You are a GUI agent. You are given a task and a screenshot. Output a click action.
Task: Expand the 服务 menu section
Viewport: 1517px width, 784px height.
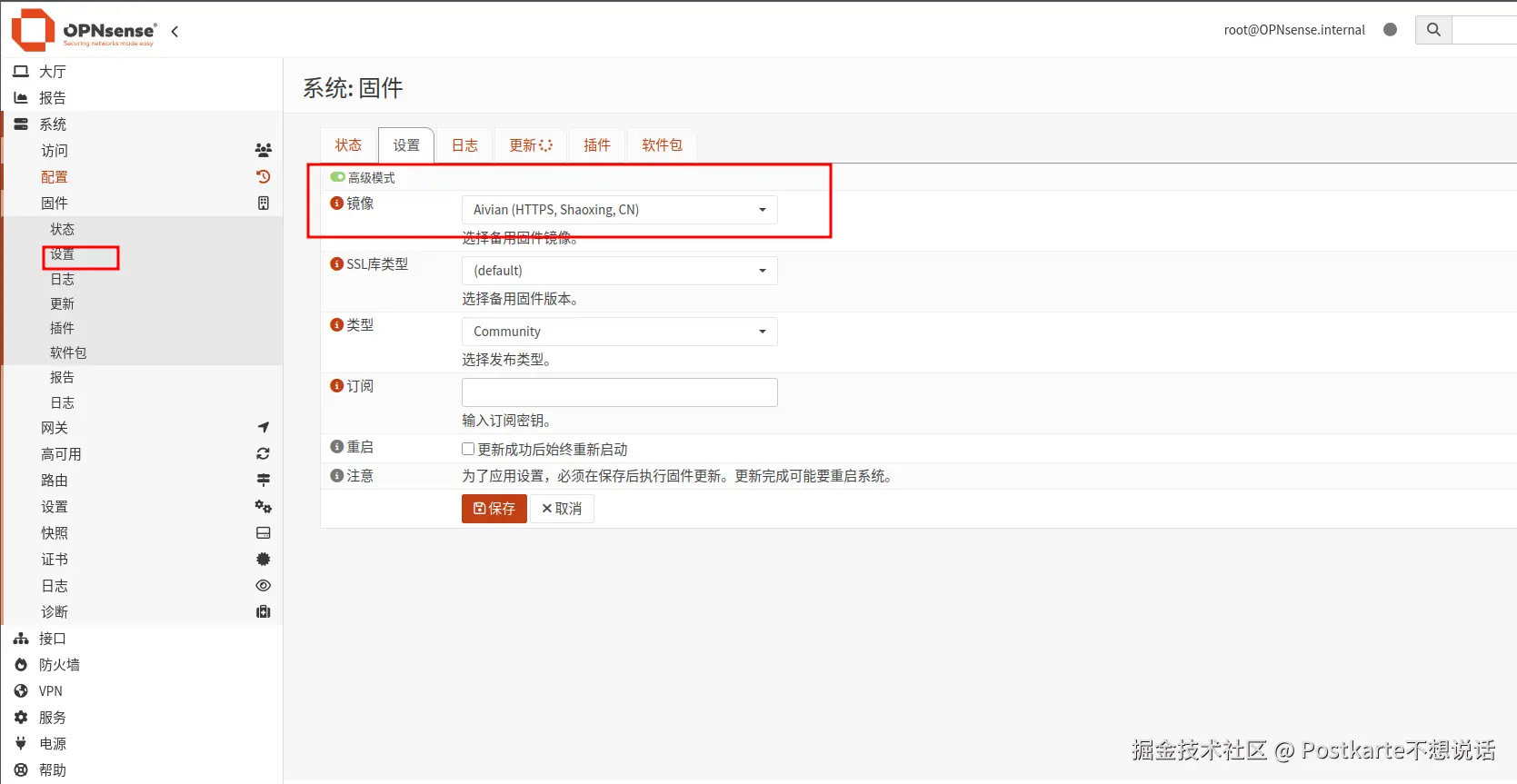pos(142,718)
